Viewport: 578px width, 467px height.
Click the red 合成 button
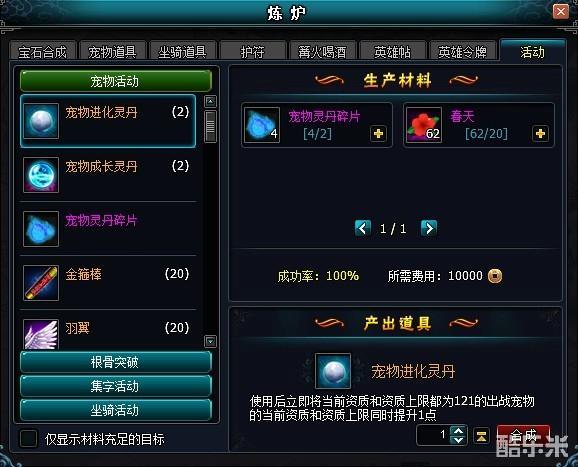coord(523,435)
